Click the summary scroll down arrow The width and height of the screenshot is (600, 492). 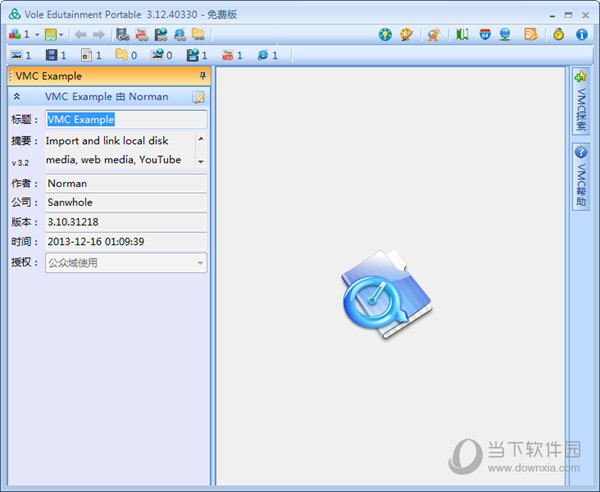tap(201, 161)
